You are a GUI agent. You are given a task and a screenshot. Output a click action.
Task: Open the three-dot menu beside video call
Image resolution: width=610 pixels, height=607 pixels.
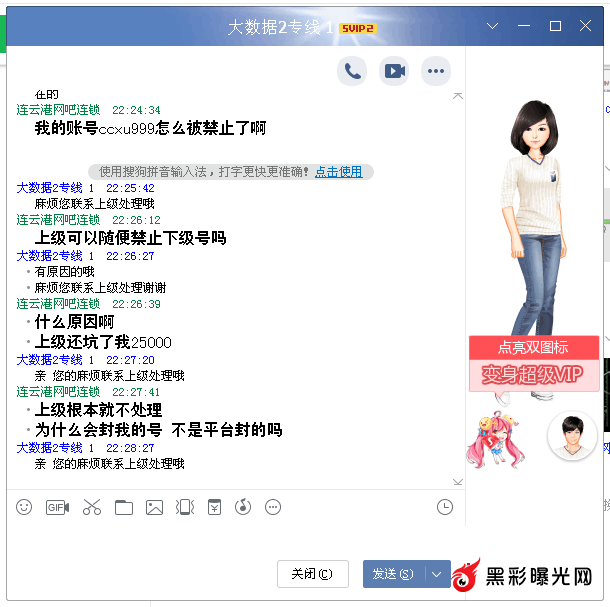click(435, 71)
